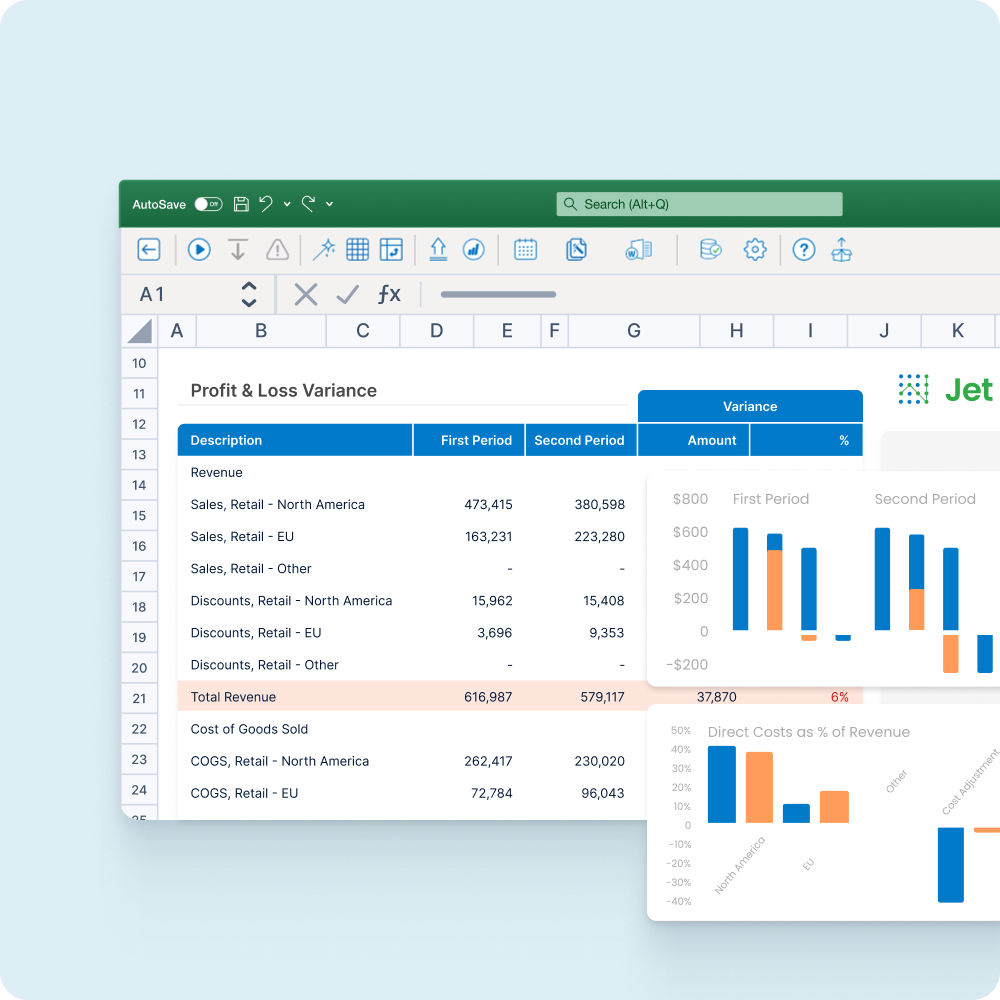
Task: Confirm entry with the checkmark button
Action: (347, 294)
